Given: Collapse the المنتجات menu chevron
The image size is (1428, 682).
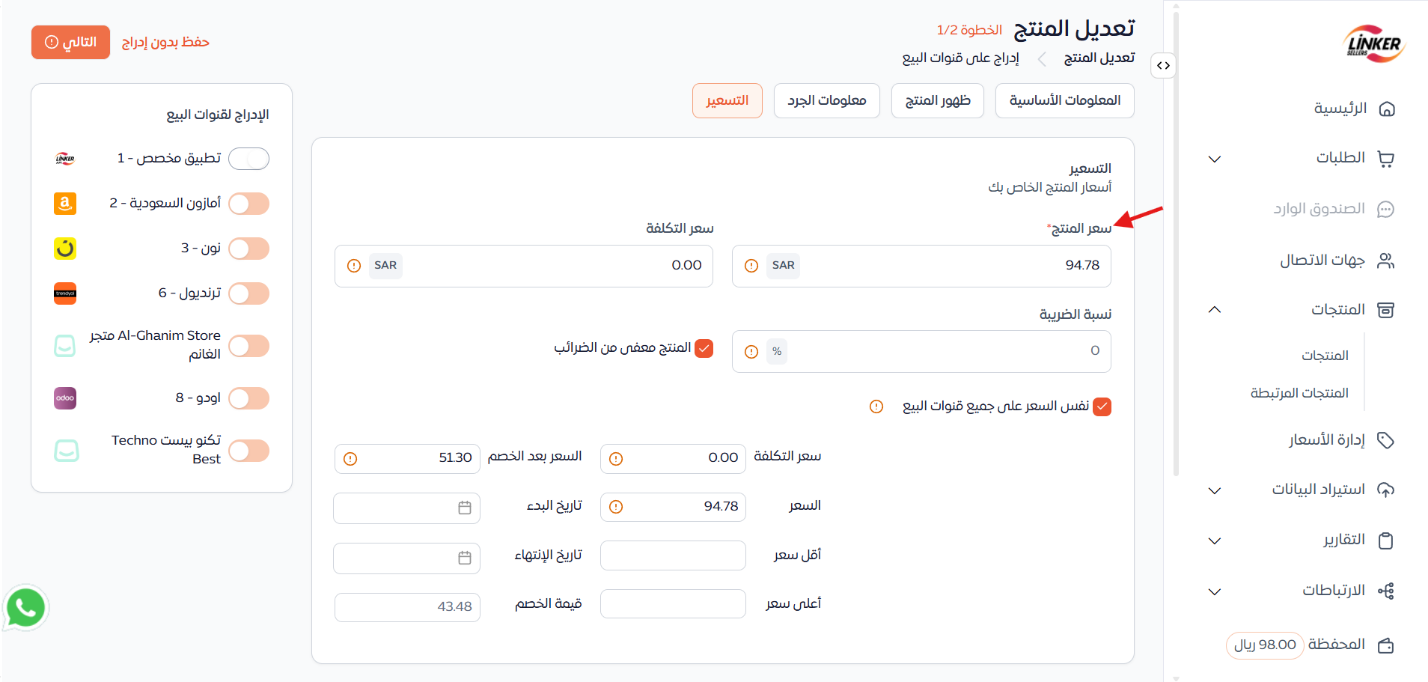Looking at the screenshot, I should (1214, 309).
